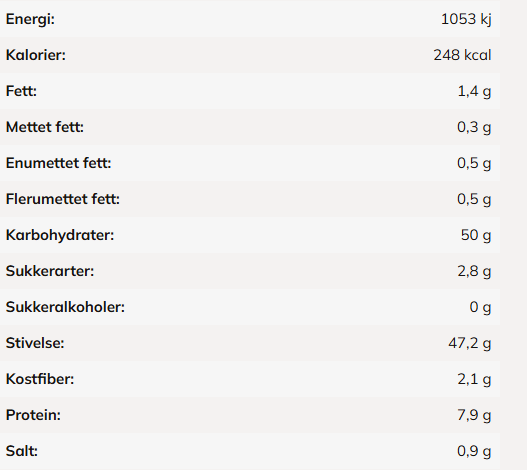Click the Protein label
This screenshot has height=470, width=527.
pyautogui.click(x=33, y=415)
